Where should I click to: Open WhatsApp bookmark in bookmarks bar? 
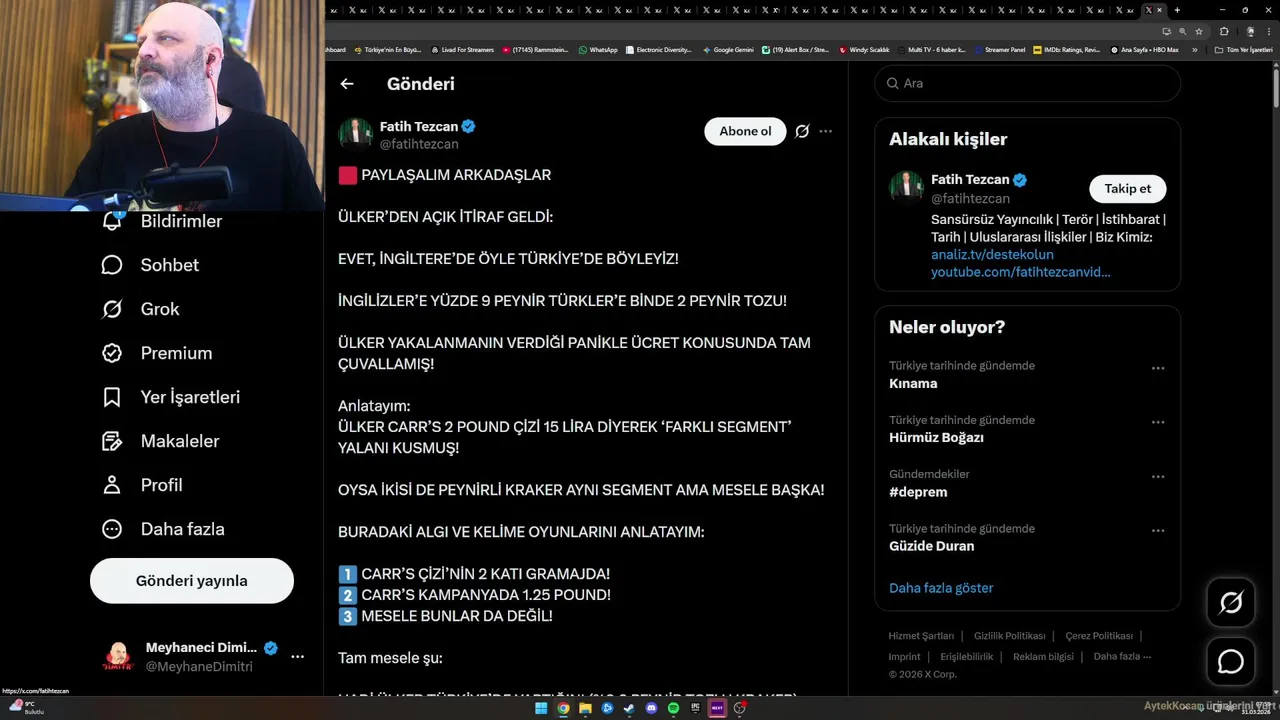click(598, 49)
